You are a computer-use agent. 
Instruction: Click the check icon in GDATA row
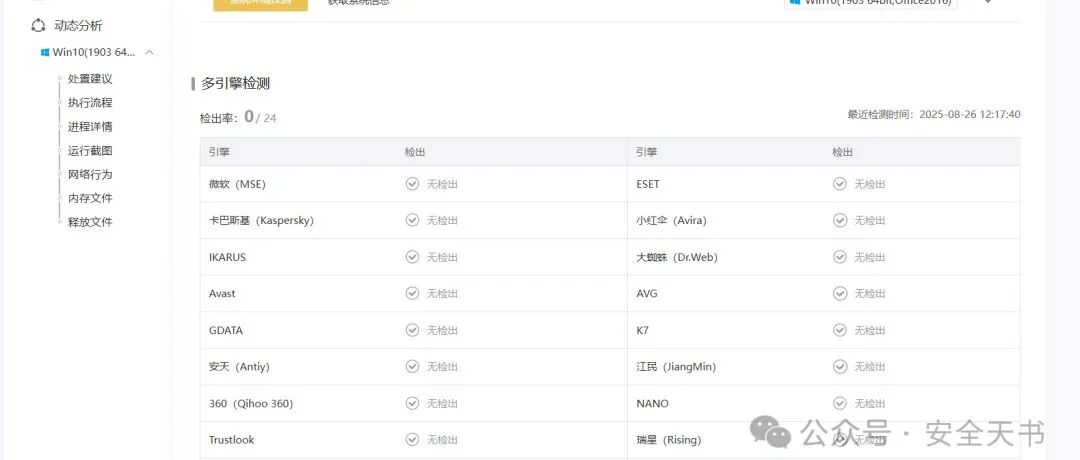412,331
